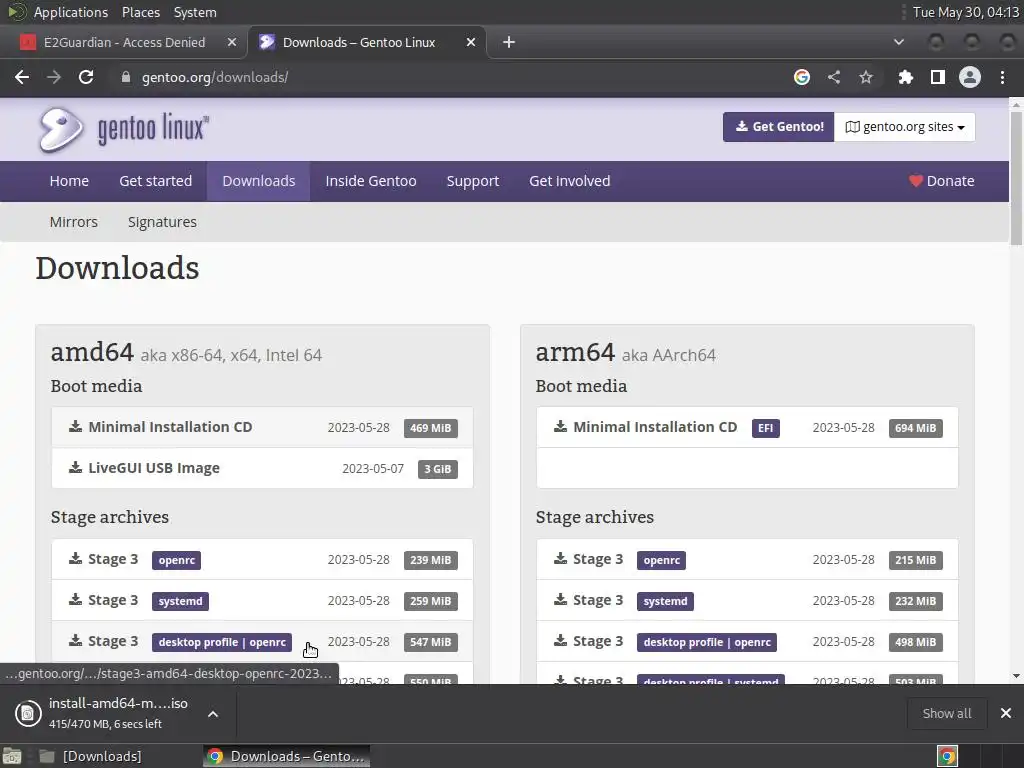Viewport: 1024px width, 768px height.
Task: Open the Signatures sub-navigation link
Action: pyautogui.click(x=162, y=222)
